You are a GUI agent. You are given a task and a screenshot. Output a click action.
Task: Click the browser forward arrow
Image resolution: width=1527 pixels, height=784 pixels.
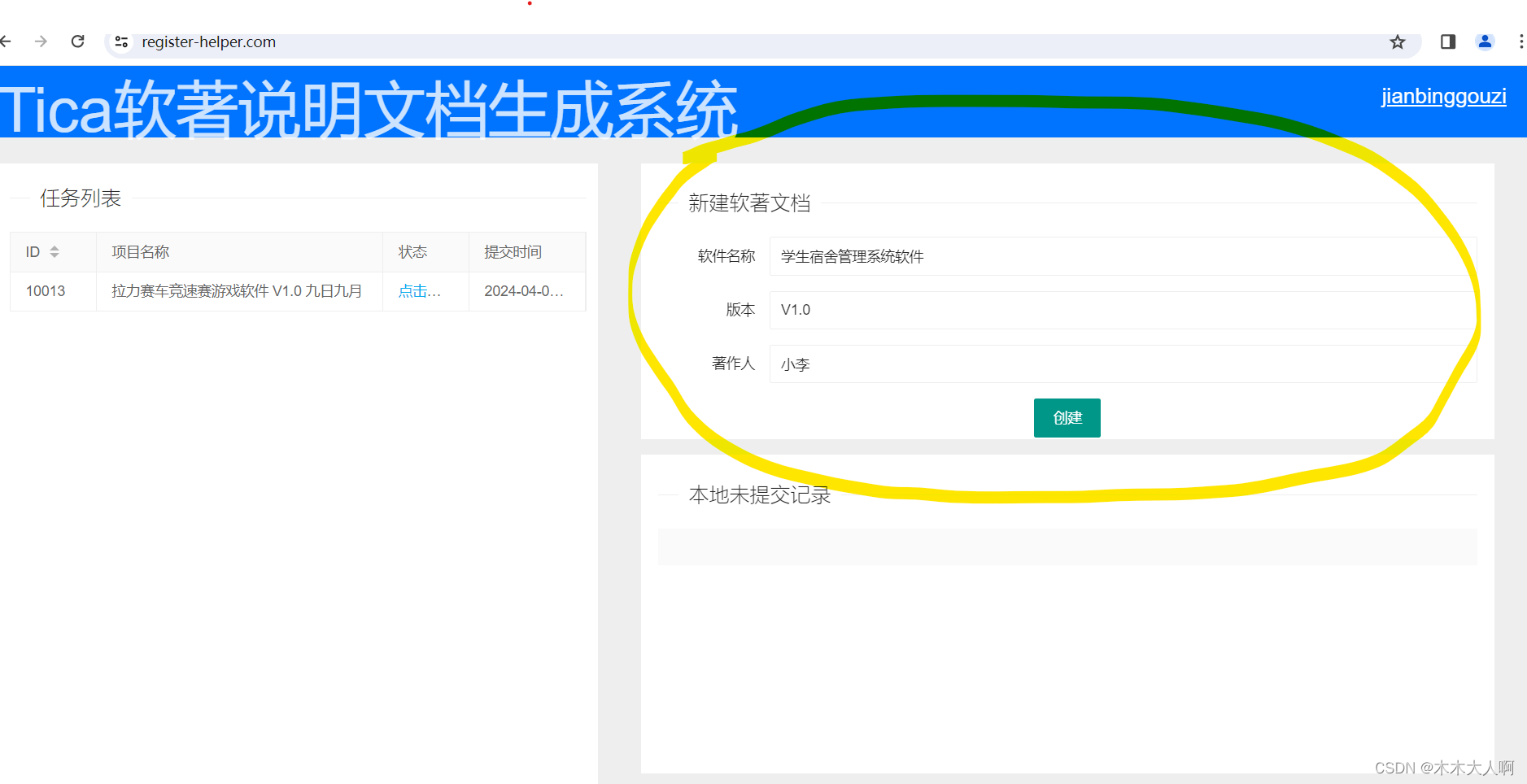[x=41, y=41]
